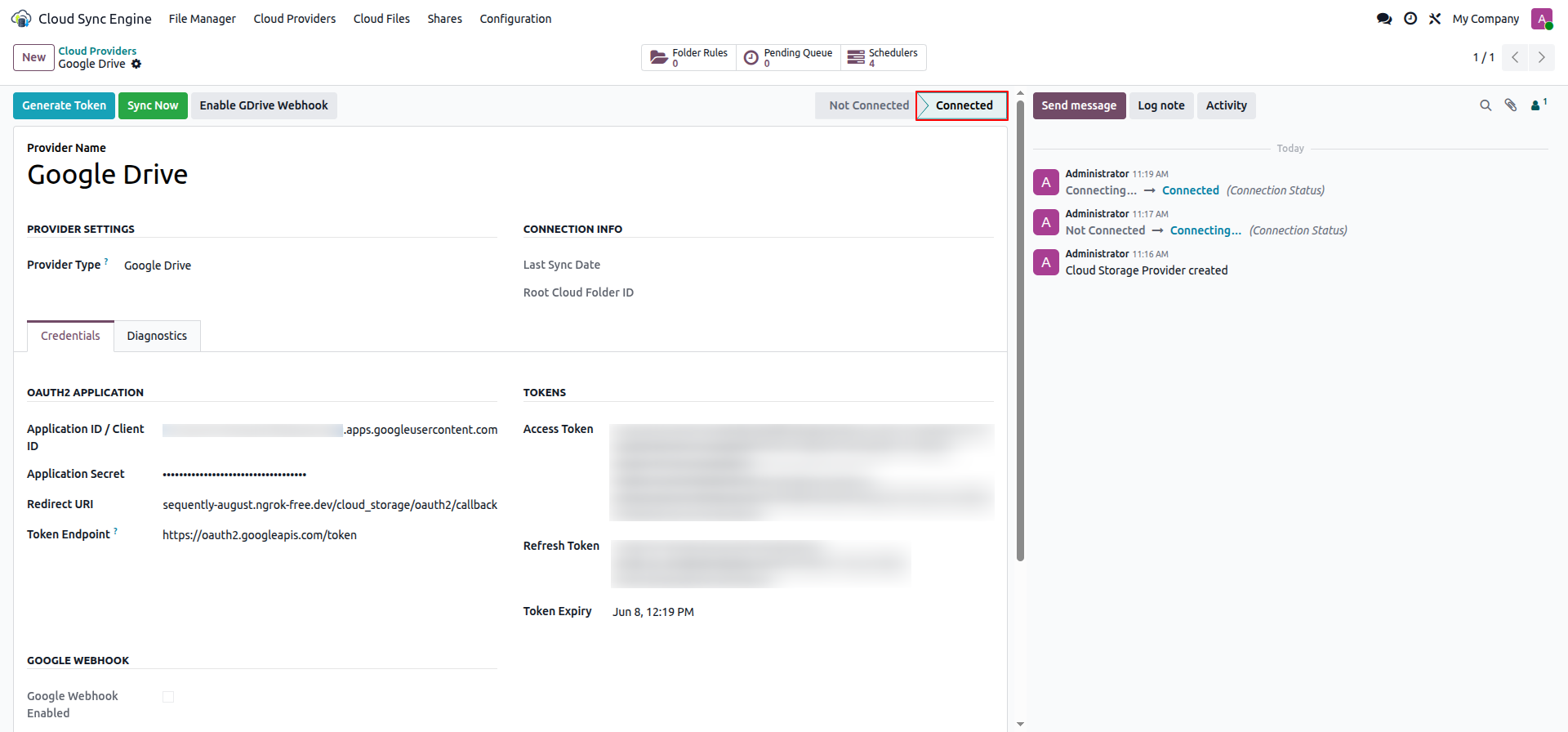Go to next record arrow
The image size is (1568, 732).
(x=1542, y=57)
